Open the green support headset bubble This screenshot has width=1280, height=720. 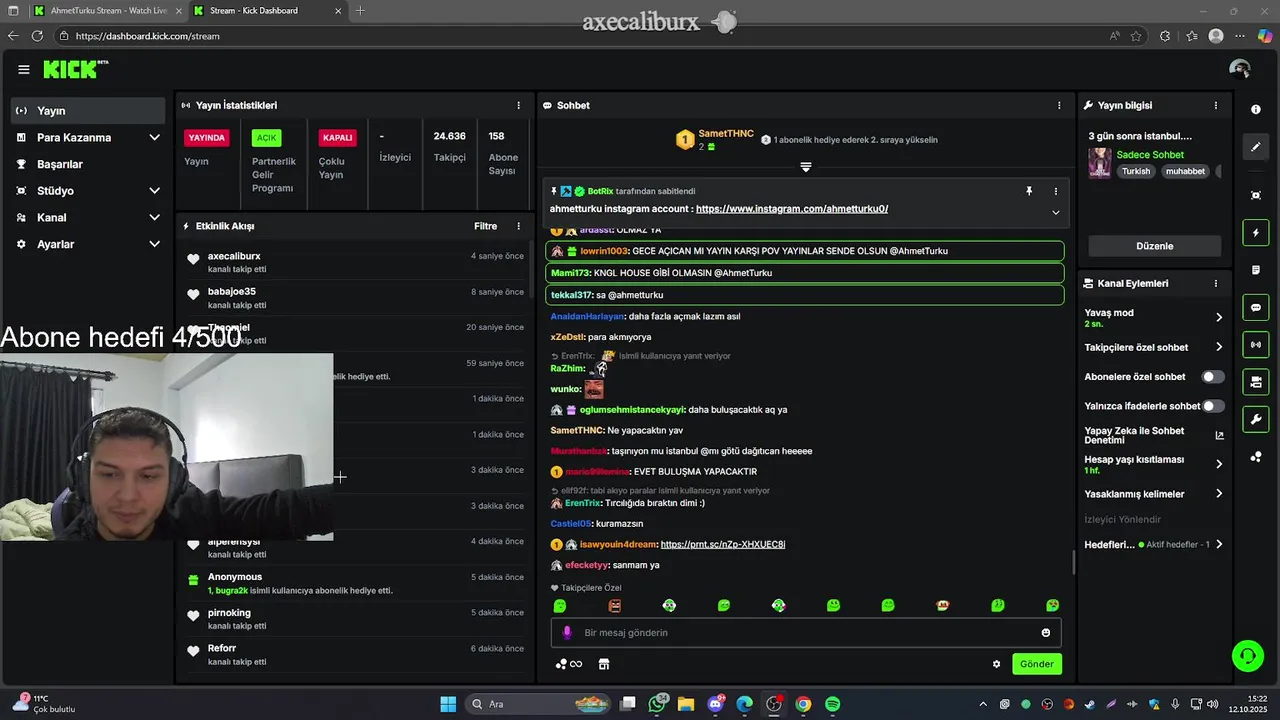coord(1247,656)
